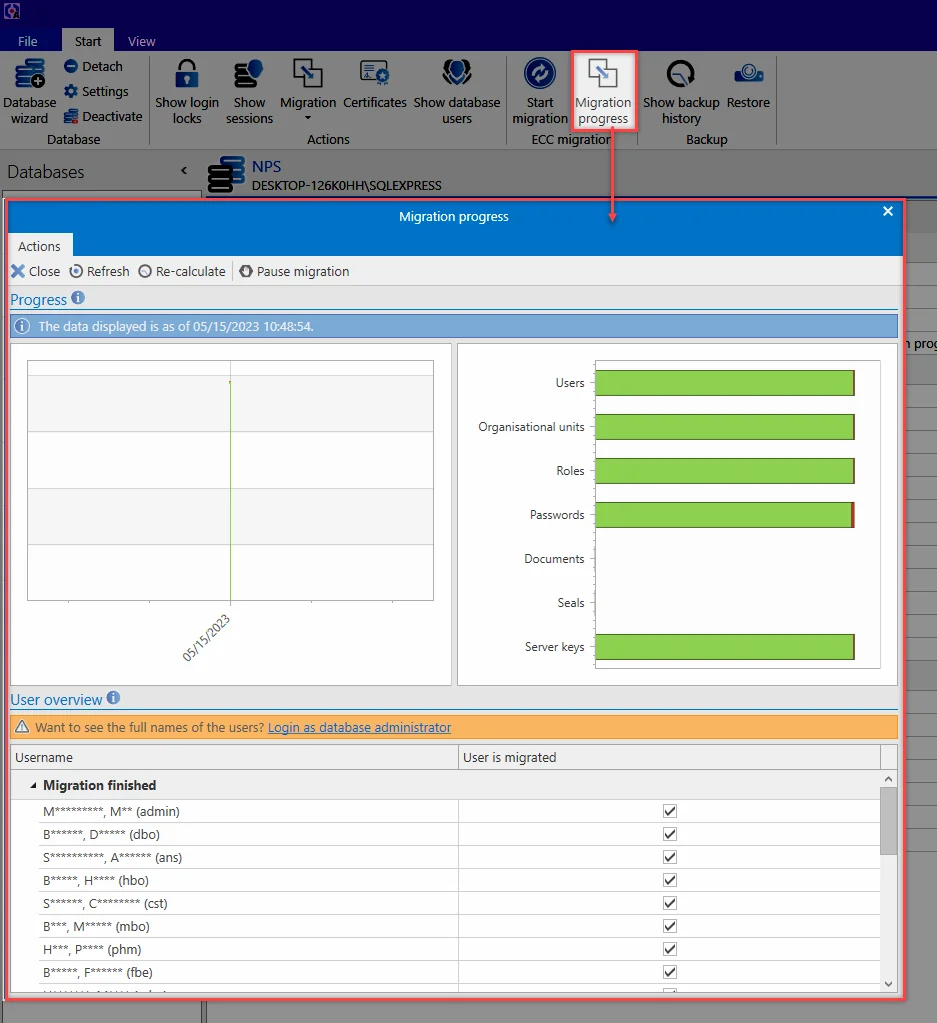Sort by Username column header

(234, 757)
